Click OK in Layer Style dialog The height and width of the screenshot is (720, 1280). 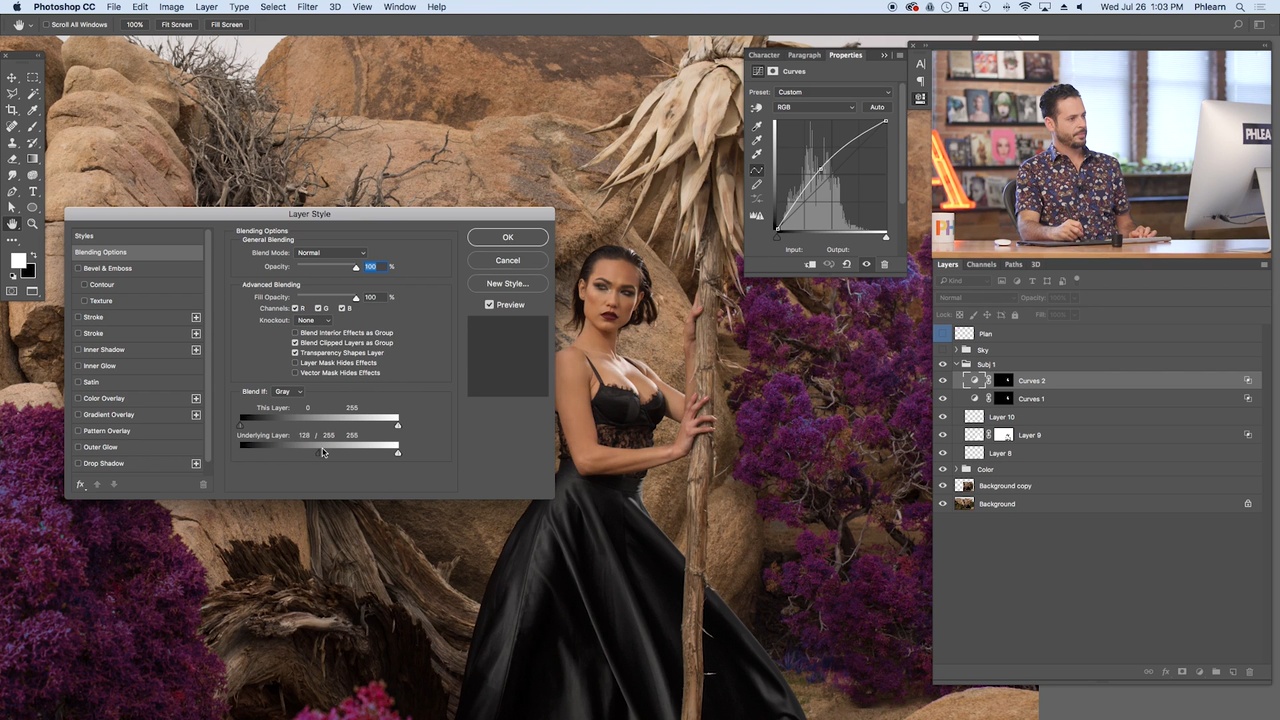point(508,237)
